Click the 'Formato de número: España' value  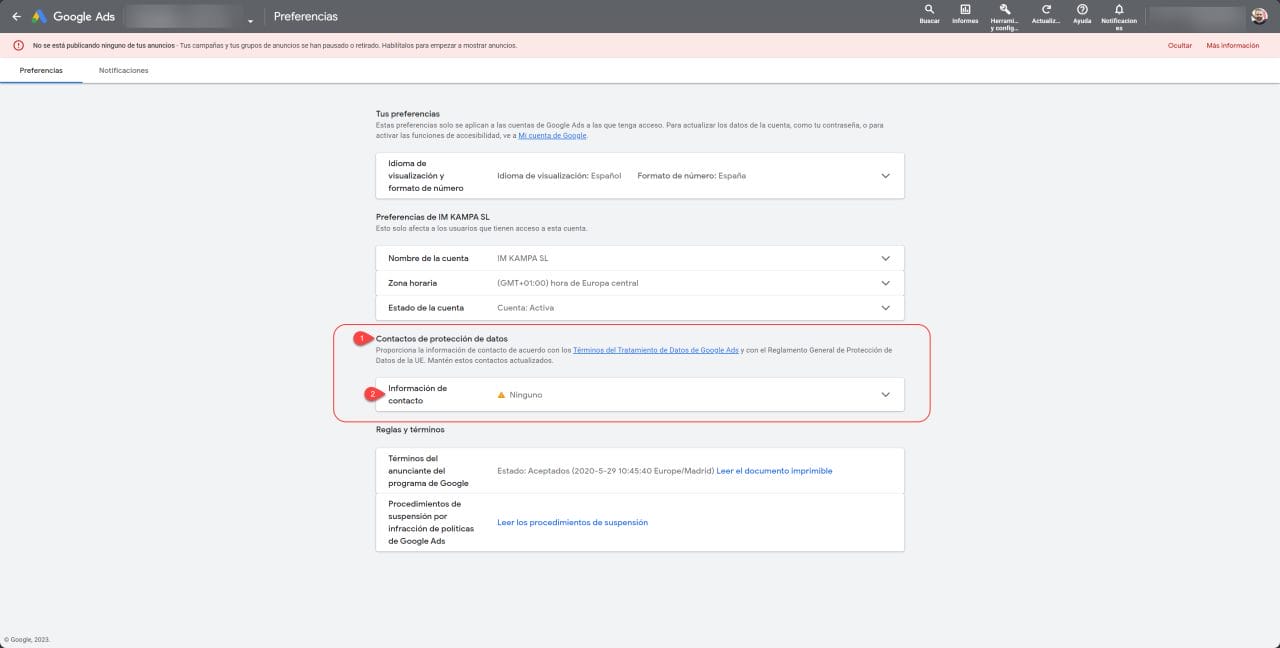tap(692, 176)
